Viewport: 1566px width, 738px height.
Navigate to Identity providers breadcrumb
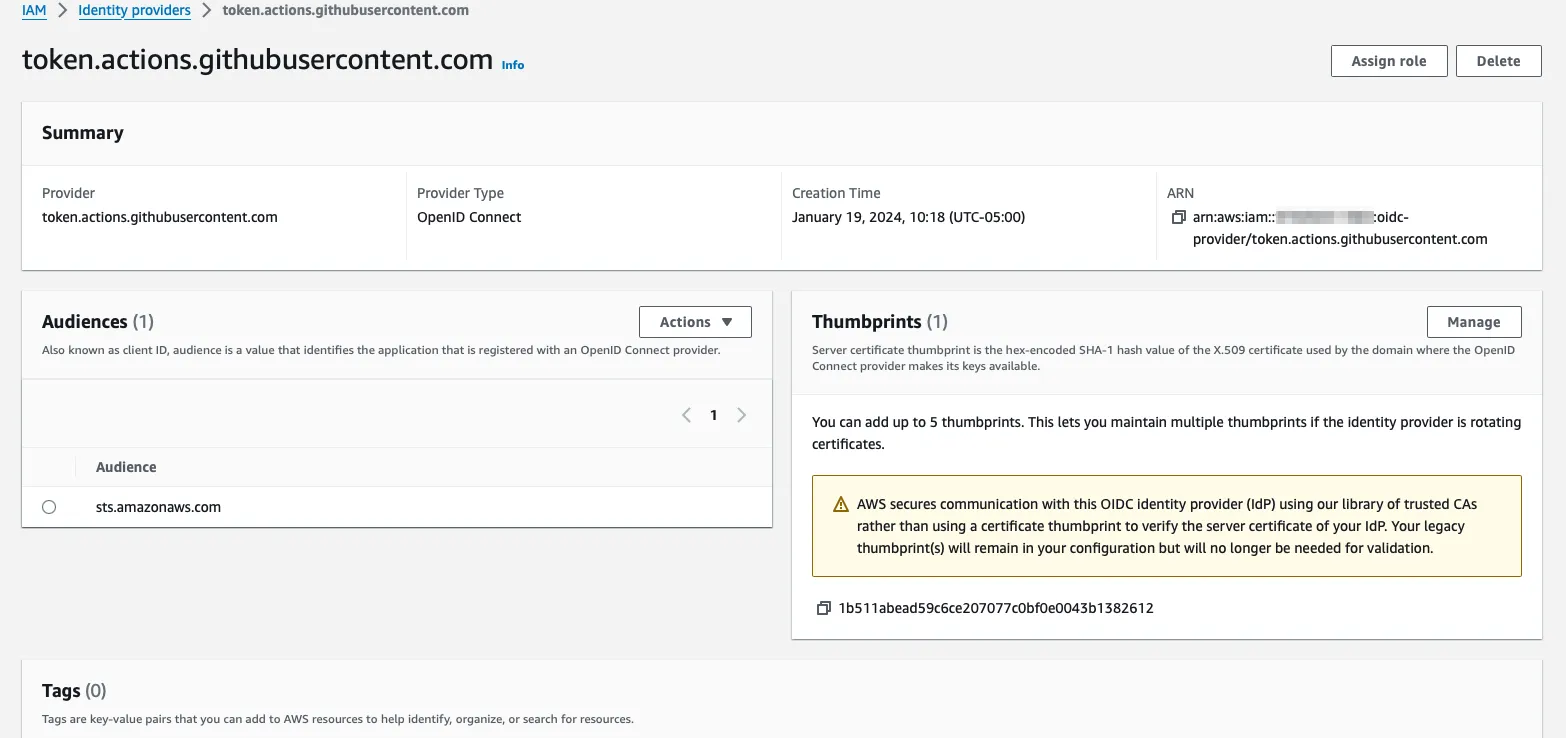pos(134,10)
